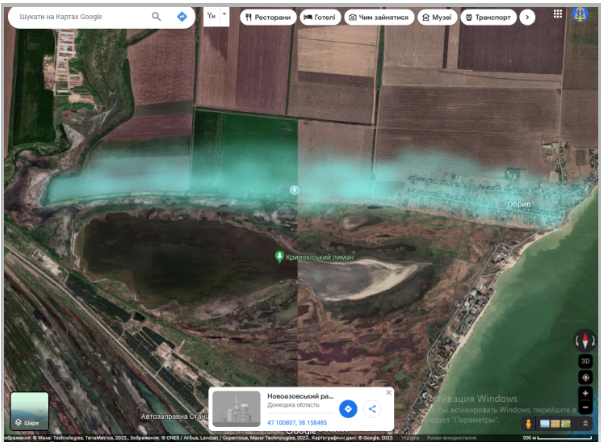Filter by Чим зайнятися
This screenshot has height=442, width=602.
point(378,17)
